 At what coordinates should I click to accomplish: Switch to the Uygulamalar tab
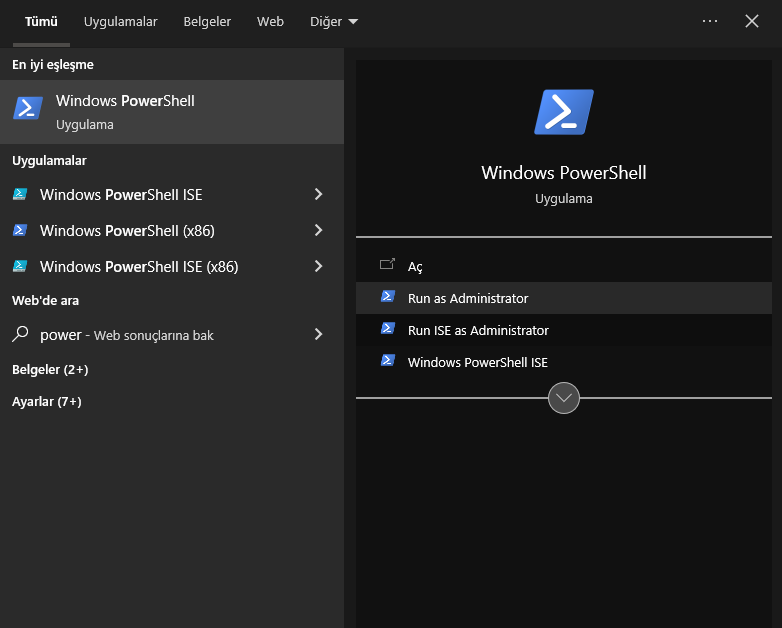pyautogui.click(x=121, y=21)
